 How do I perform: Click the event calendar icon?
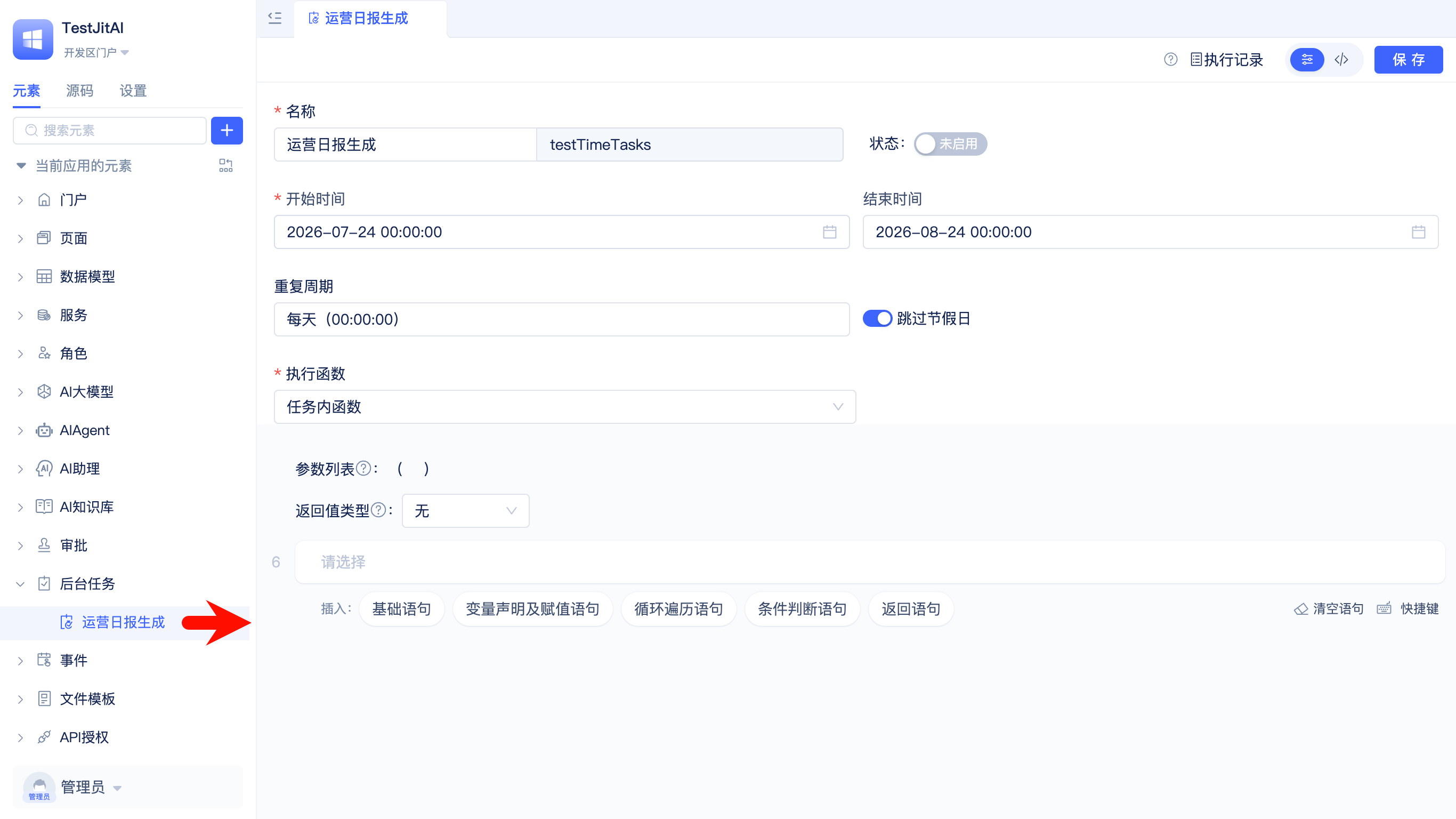point(44,660)
